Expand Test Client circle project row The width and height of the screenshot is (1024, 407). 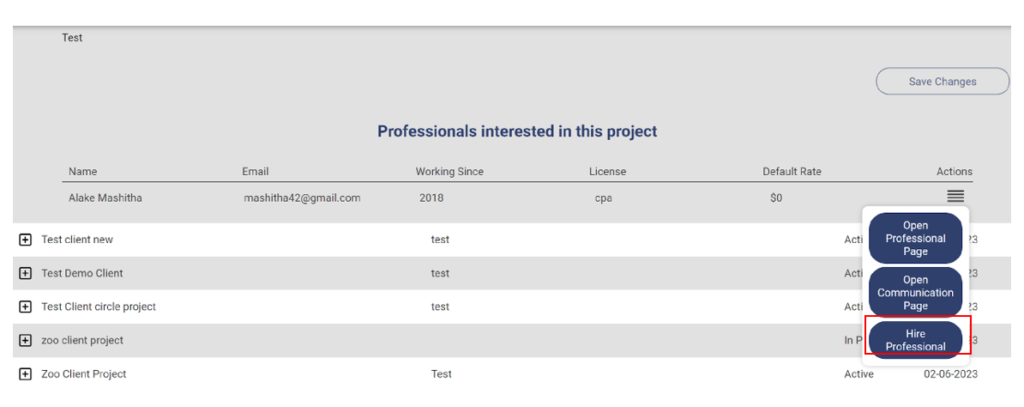(26, 307)
